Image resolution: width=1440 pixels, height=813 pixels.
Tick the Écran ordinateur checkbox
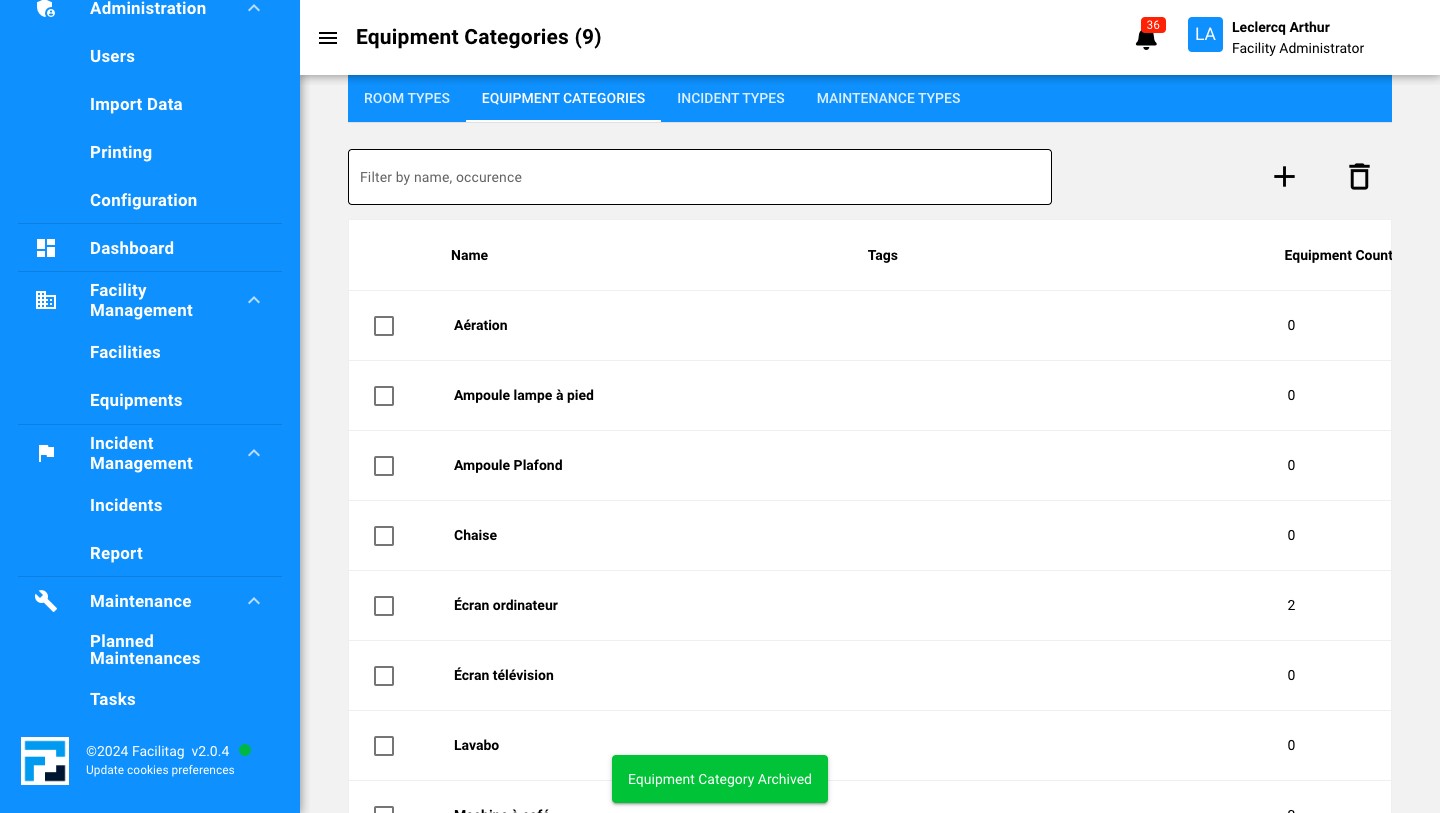click(x=384, y=606)
